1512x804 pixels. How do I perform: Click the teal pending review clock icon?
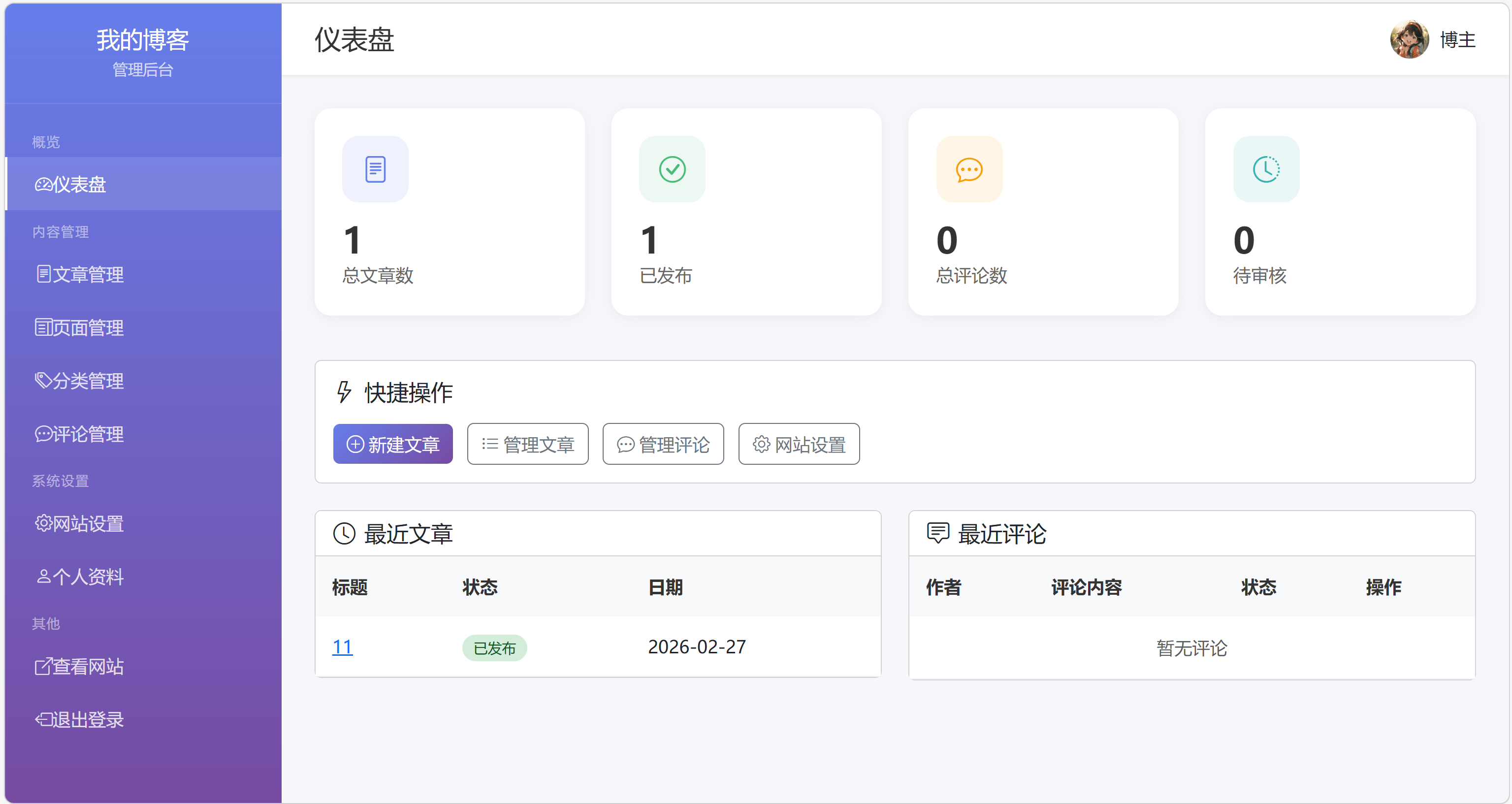tap(1266, 169)
